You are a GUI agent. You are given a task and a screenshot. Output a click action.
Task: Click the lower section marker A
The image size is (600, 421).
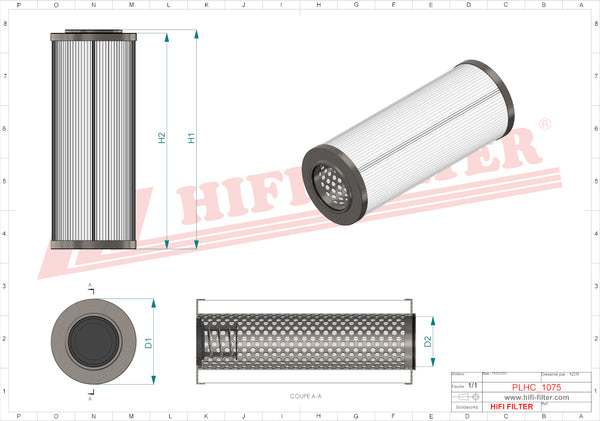(x=91, y=397)
